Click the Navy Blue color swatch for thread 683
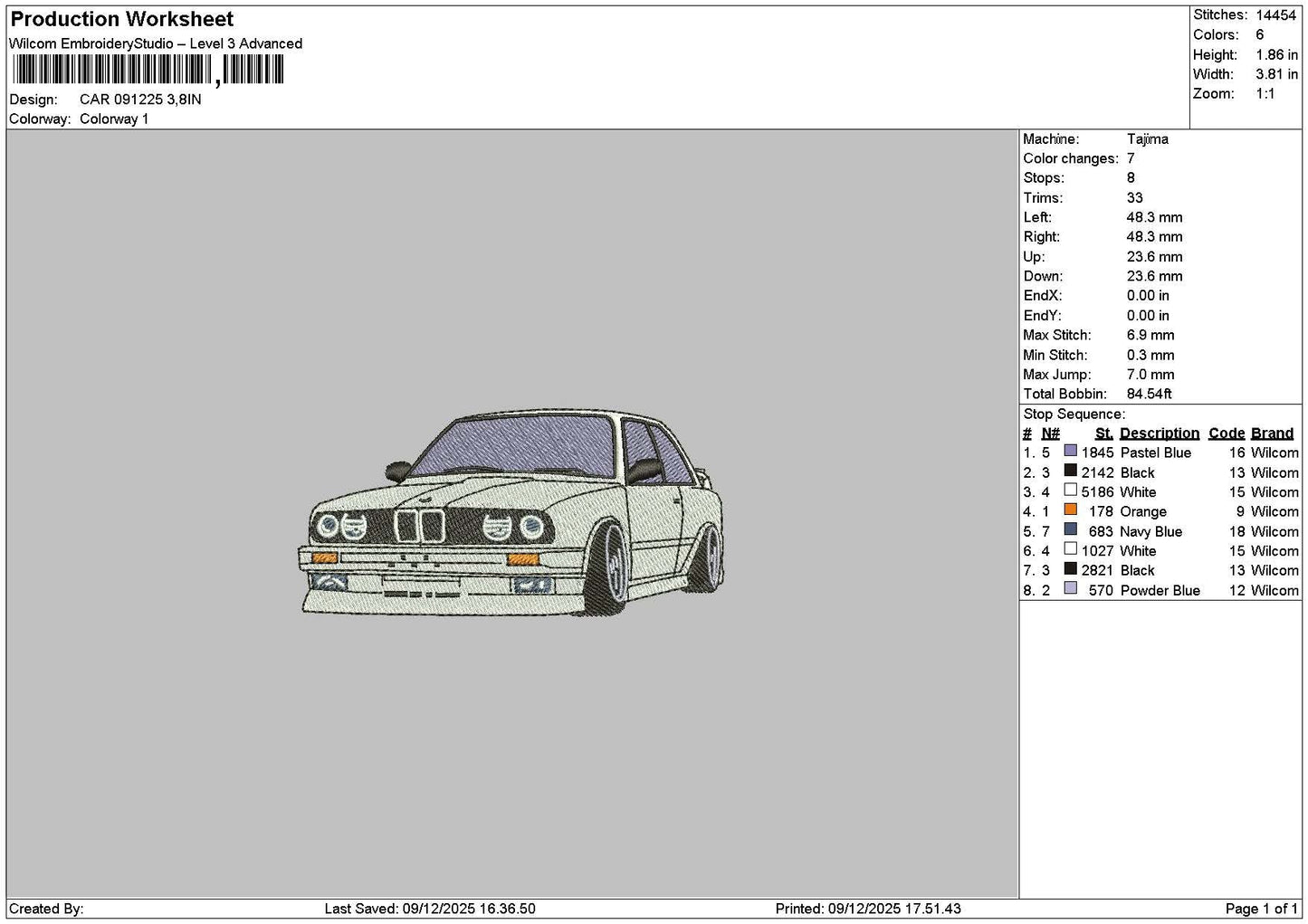Image resolution: width=1308 pixels, height=924 pixels. tap(1070, 529)
